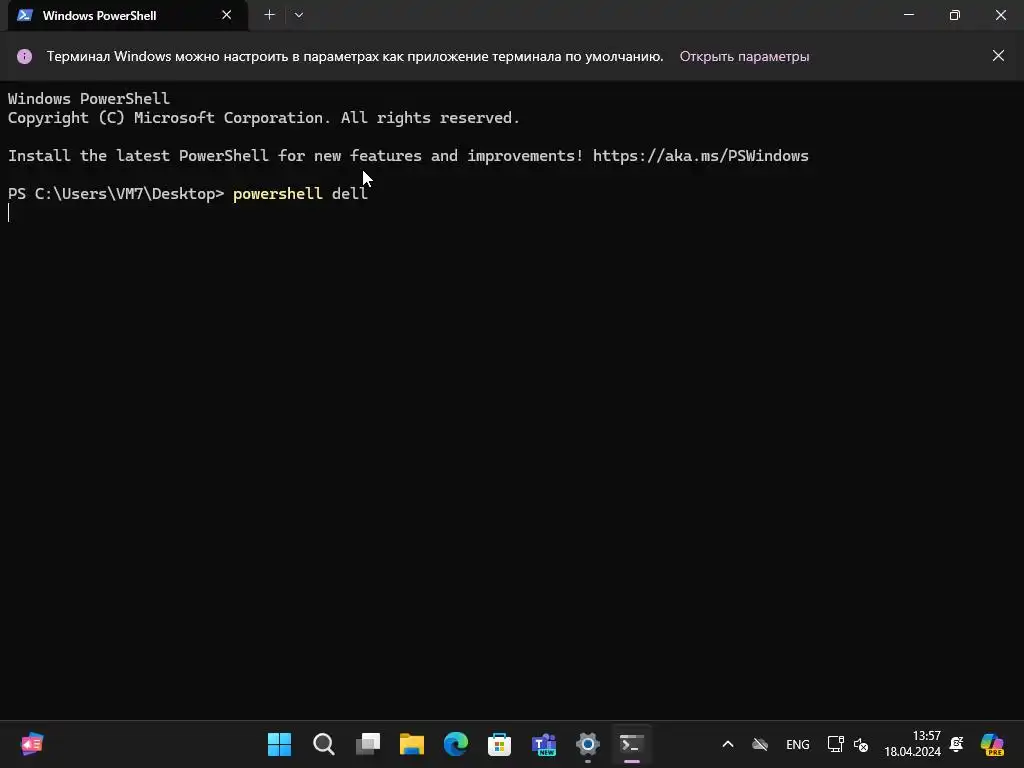
Task: Open taskbar Search
Action: 323,744
